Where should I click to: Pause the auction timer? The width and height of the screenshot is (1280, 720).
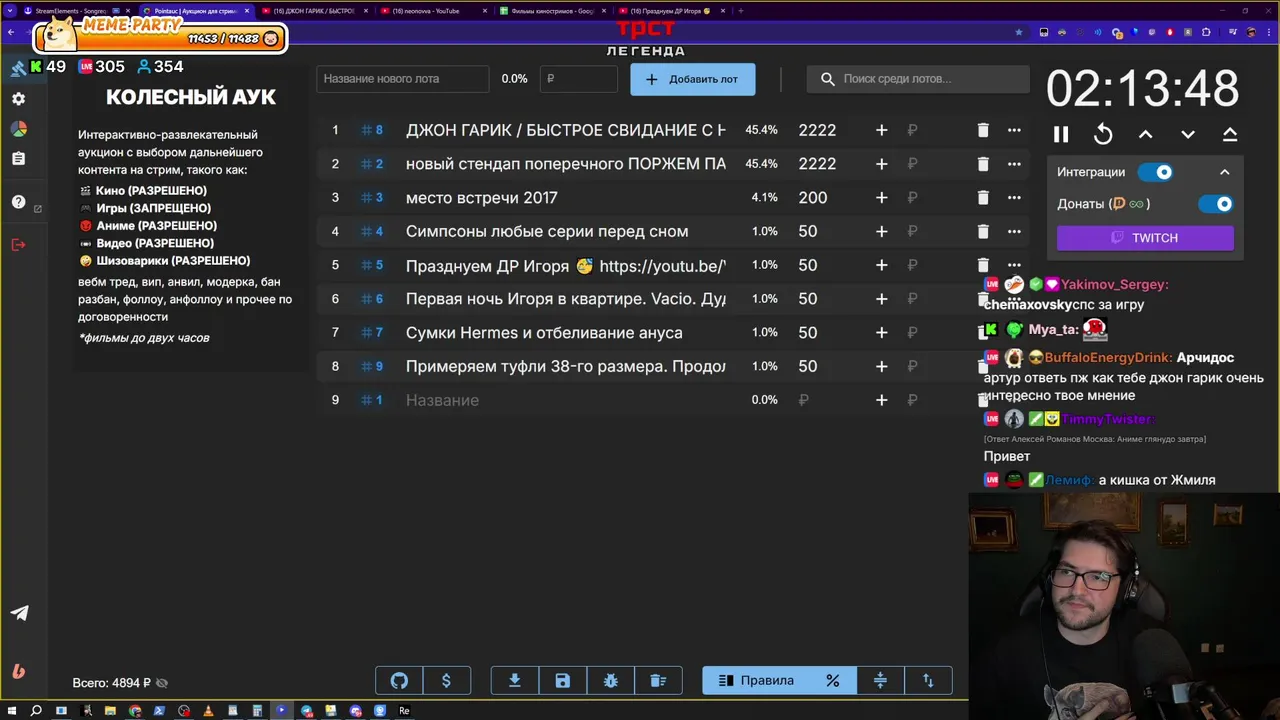click(x=1061, y=134)
